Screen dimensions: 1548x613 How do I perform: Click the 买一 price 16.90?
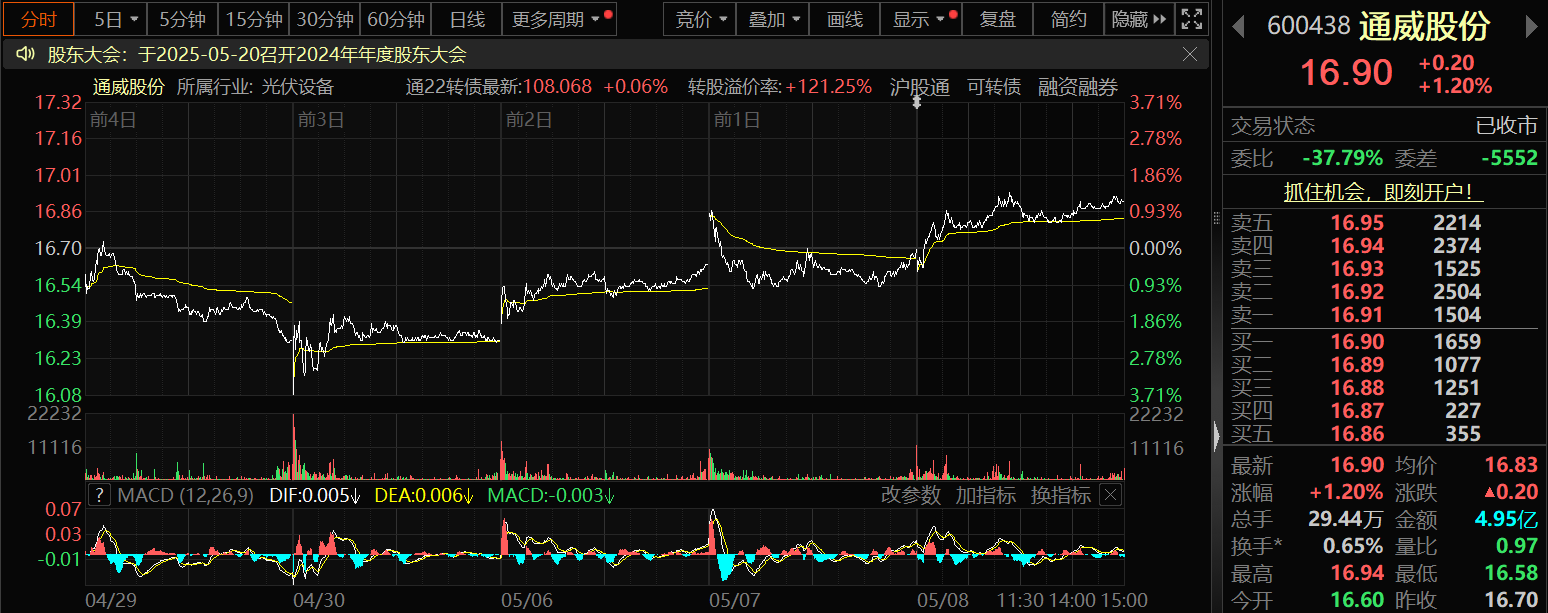coord(1357,342)
